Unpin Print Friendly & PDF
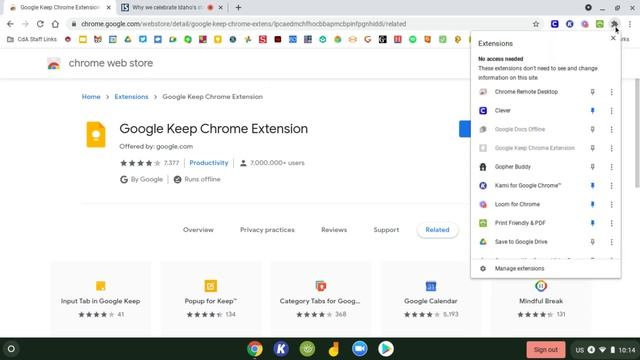The height and width of the screenshot is (360, 640). 592,223
